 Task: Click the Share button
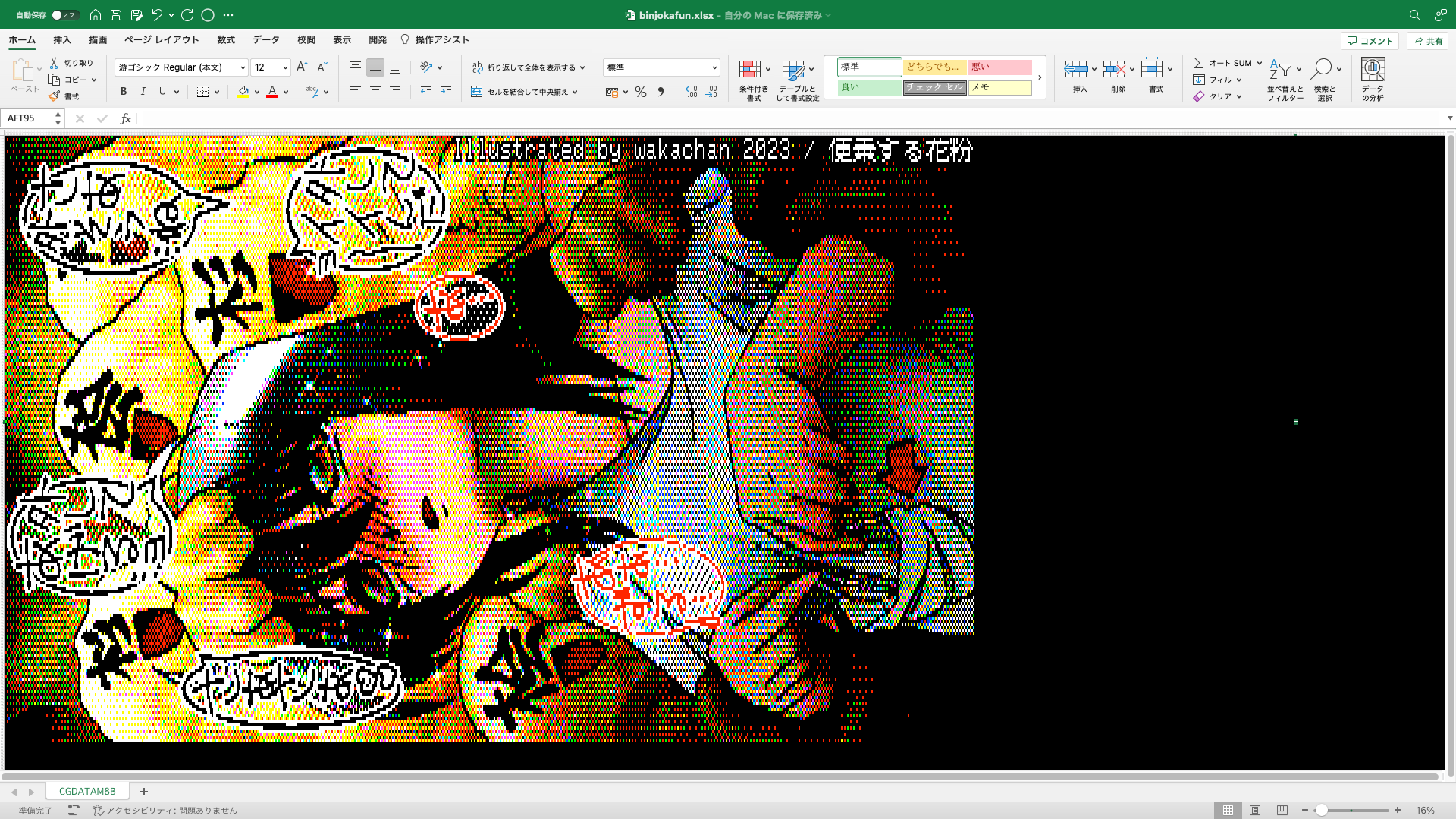pos(1427,41)
